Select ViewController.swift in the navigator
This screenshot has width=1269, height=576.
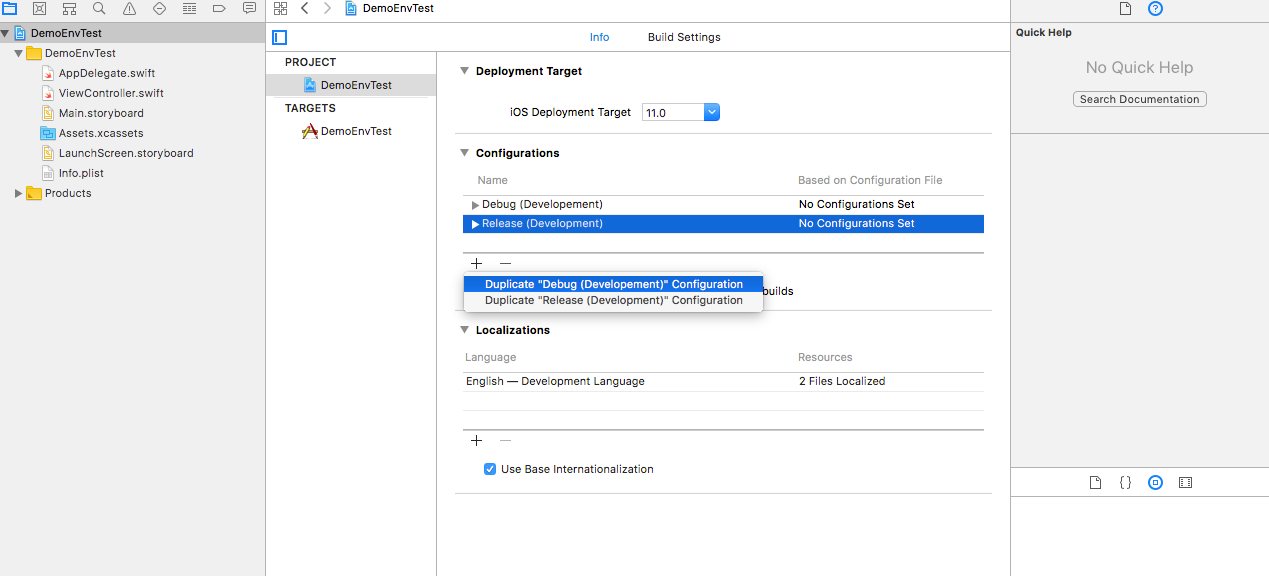[111, 93]
